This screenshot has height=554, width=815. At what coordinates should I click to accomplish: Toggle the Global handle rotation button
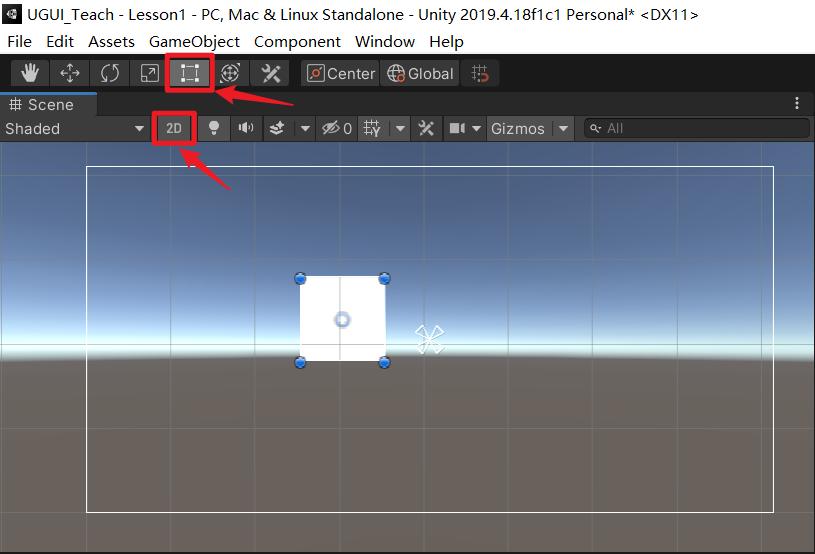point(420,73)
